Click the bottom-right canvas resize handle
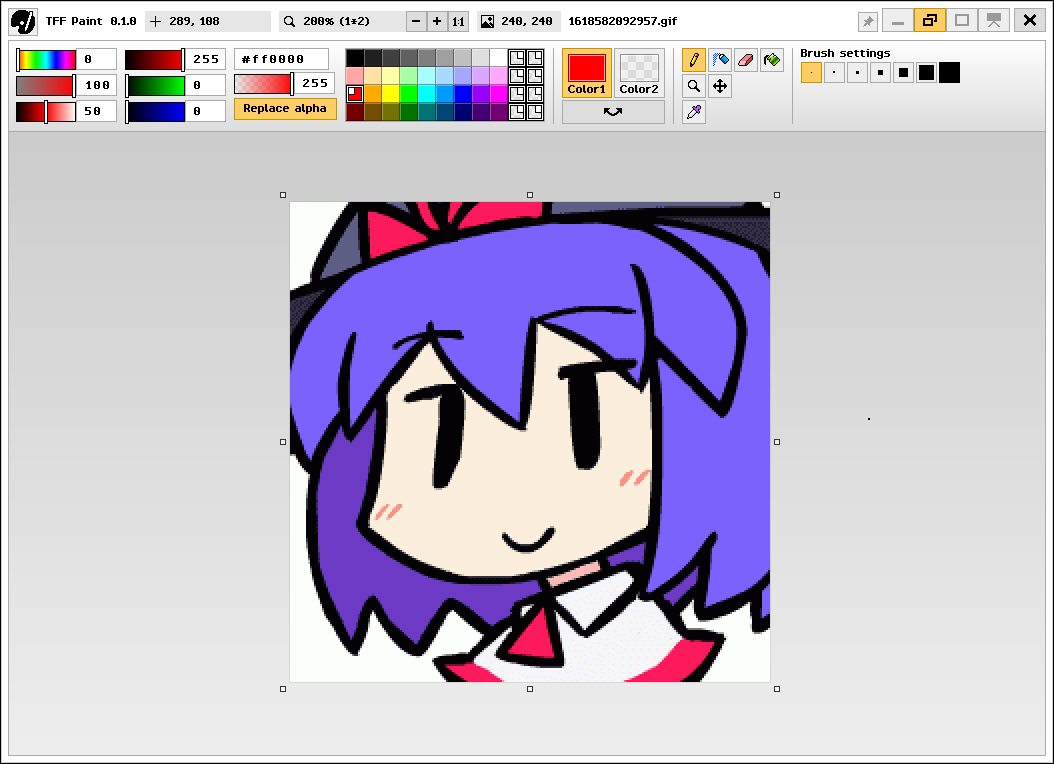 [x=777, y=689]
